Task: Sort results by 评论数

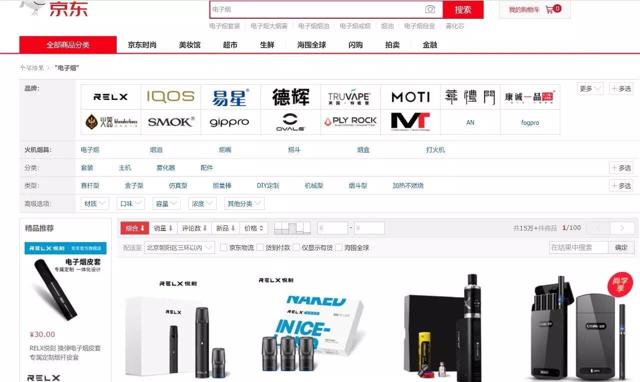Action: (194, 228)
